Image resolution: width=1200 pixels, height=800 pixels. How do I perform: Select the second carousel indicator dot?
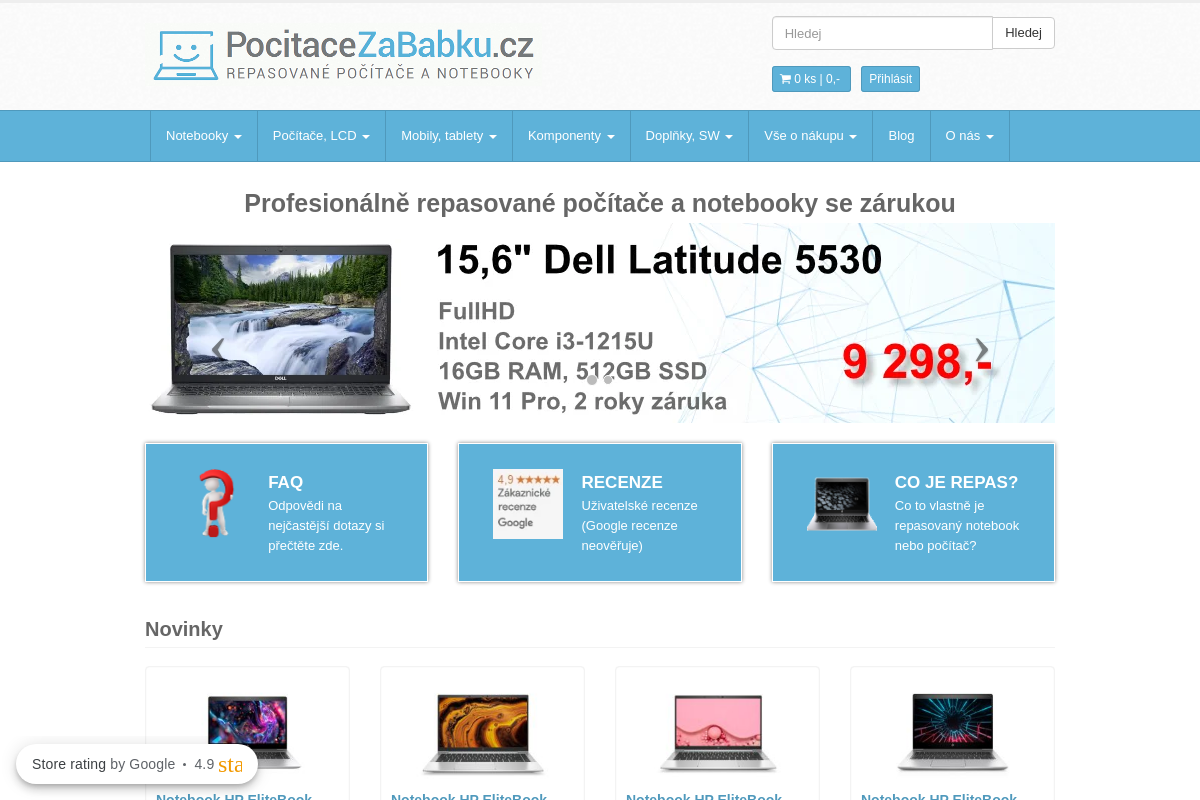608,380
